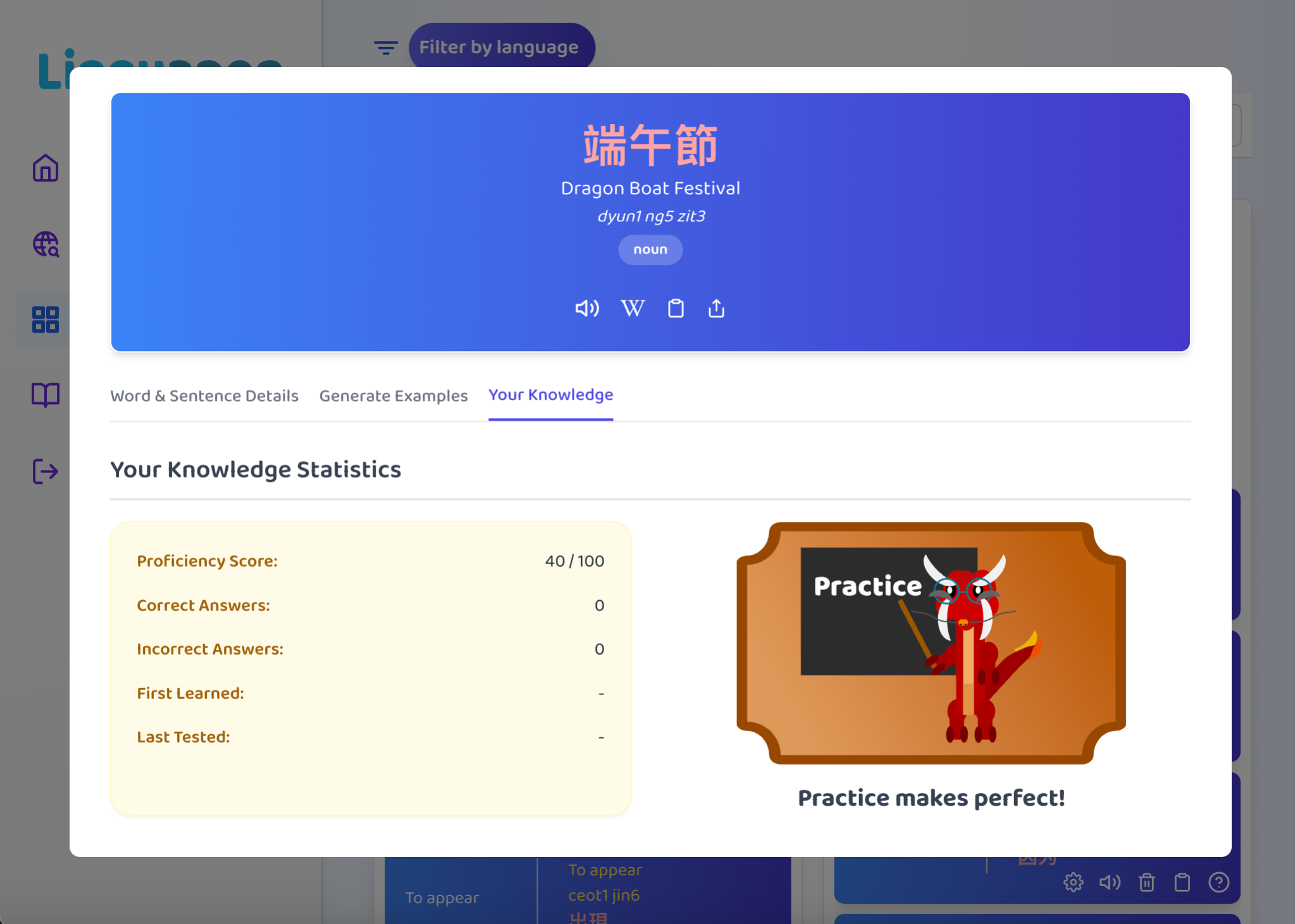The image size is (1295, 924).
Task: Share the word via the export icon
Action: point(716,309)
